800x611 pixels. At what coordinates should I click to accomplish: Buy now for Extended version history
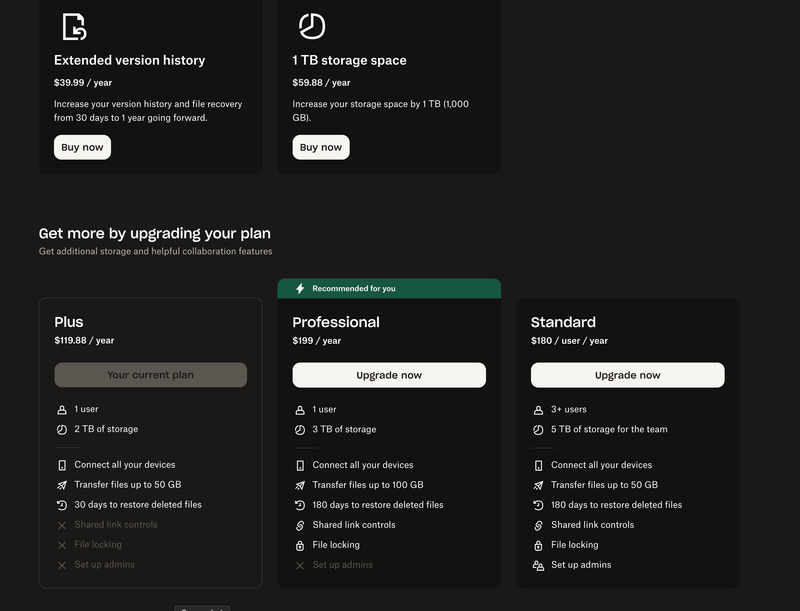point(82,147)
